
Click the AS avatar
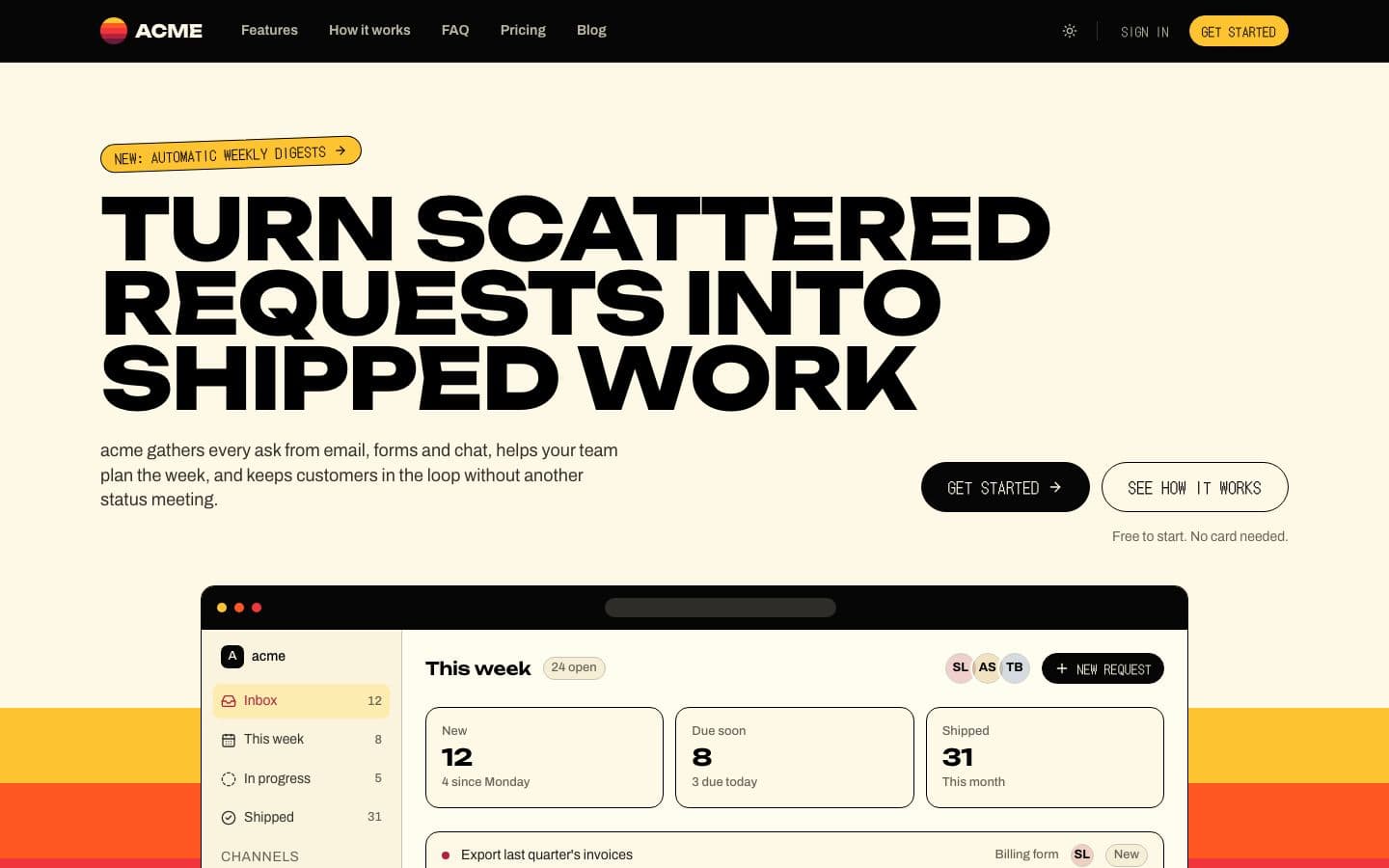[x=987, y=667]
